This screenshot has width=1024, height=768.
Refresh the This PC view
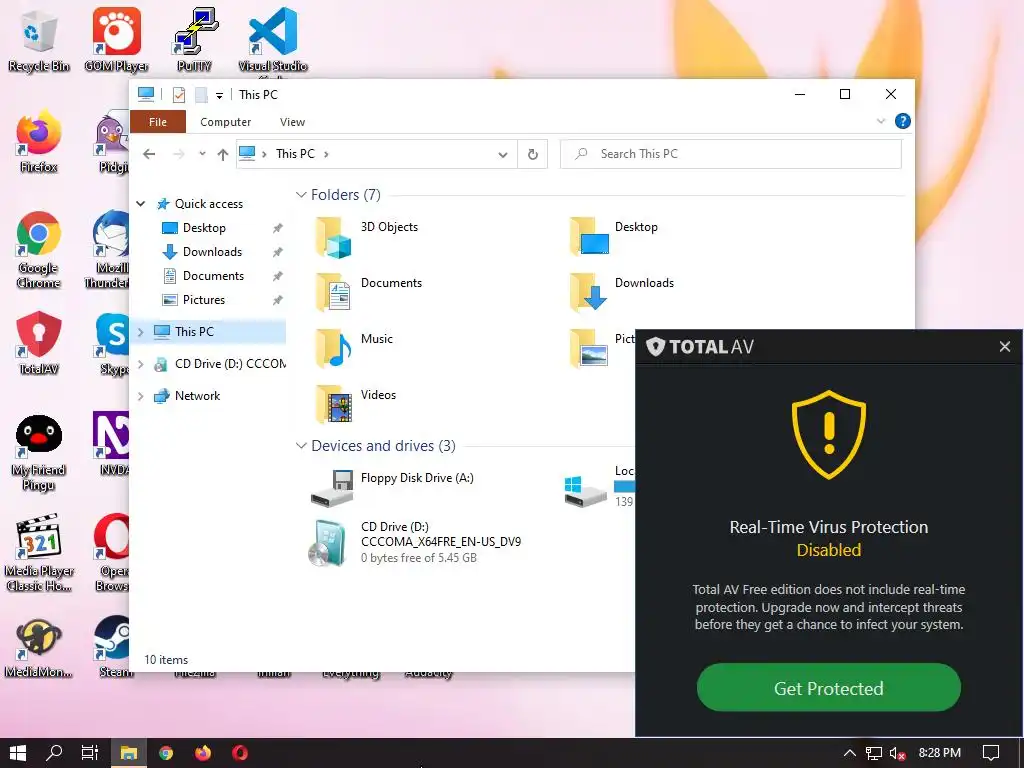click(533, 154)
